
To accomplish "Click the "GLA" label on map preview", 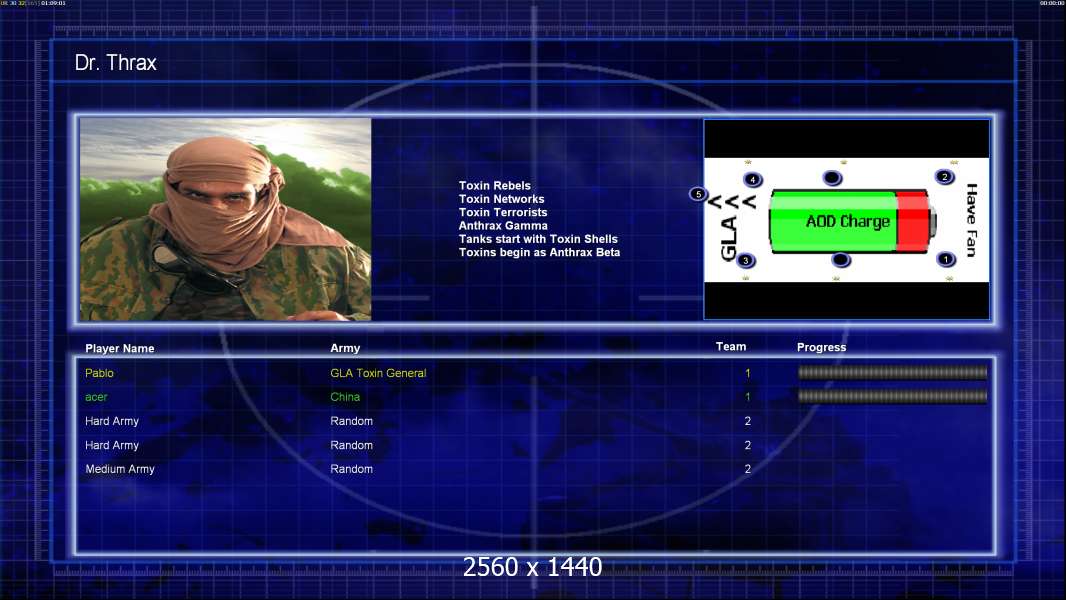I will (728, 239).
